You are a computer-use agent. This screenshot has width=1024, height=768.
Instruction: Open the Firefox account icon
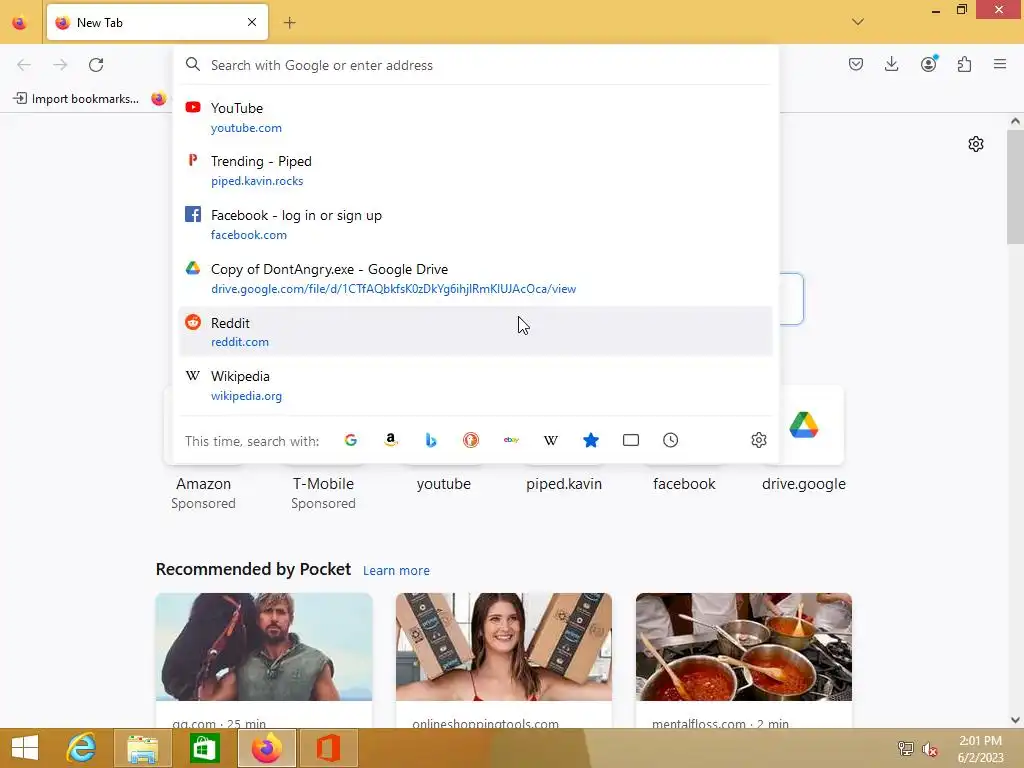929,64
